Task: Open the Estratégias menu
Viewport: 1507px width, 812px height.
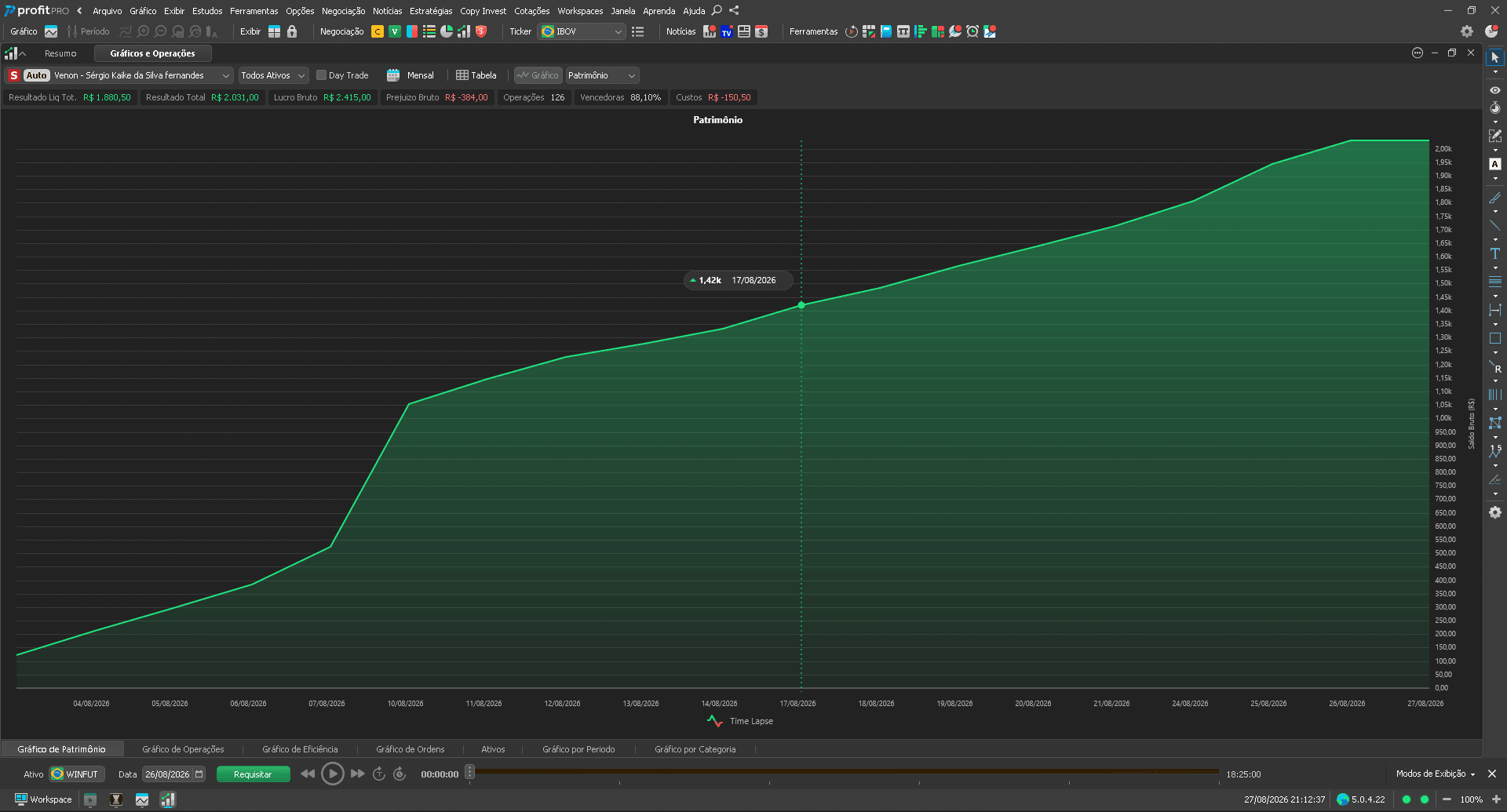Action: [431, 11]
